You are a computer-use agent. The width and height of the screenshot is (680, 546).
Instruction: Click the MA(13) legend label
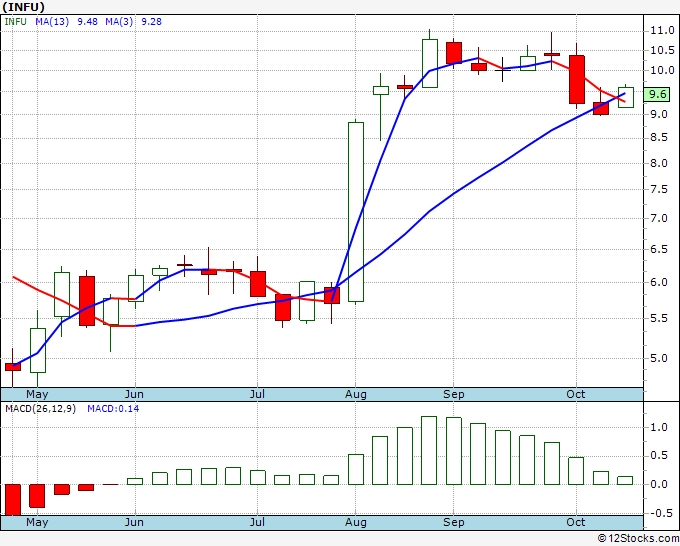(x=52, y=22)
